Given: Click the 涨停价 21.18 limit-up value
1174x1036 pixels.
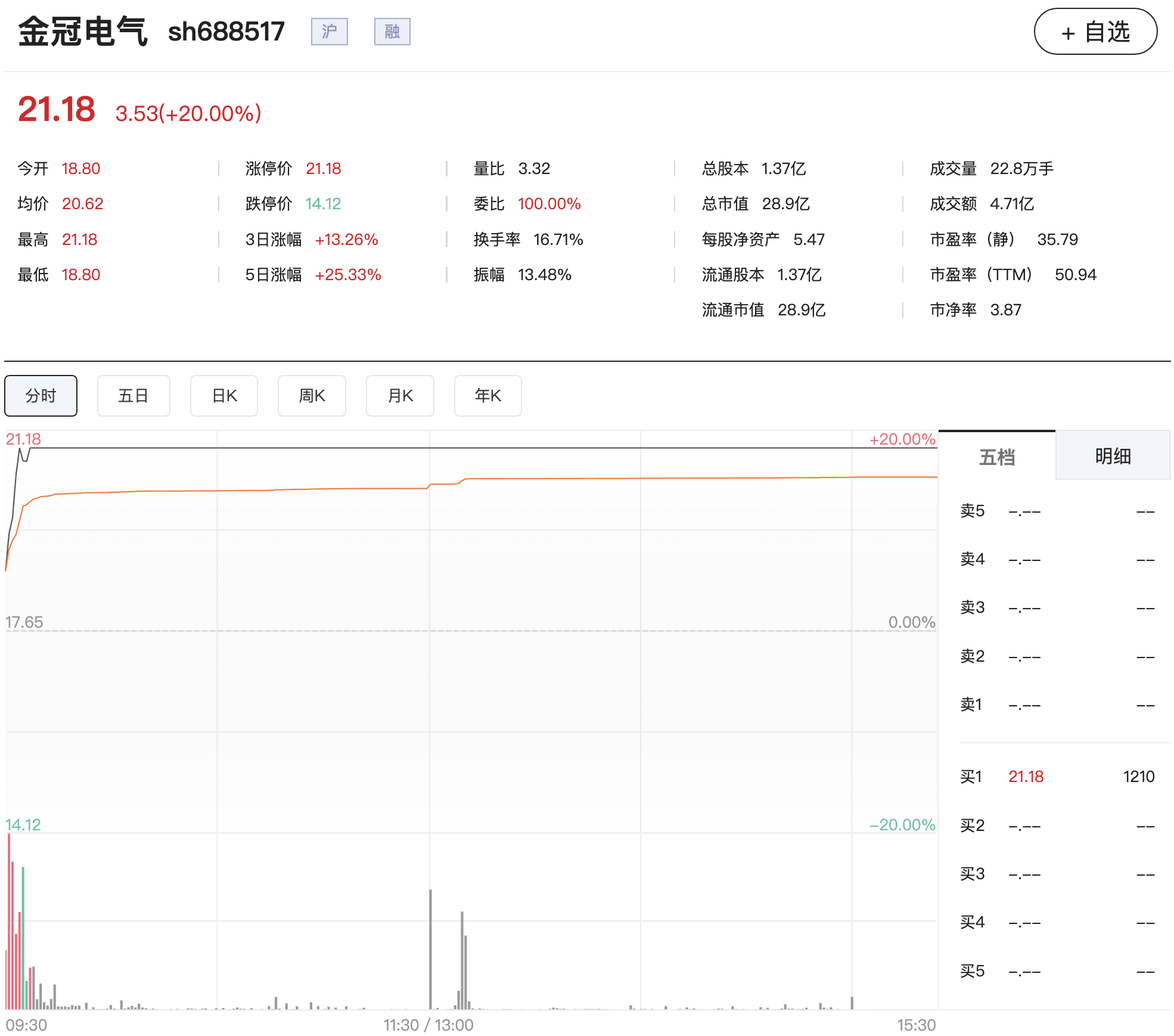Looking at the screenshot, I should pos(324,169).
